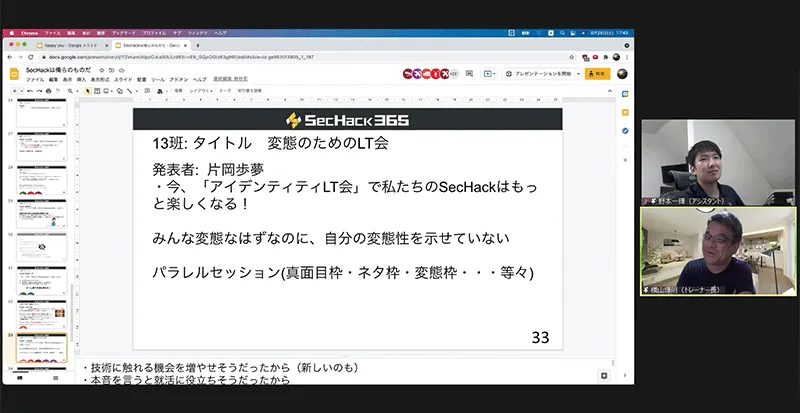Click the plus add-ons side panel icon
The height and width of the screenshot is (413, 800).
(625, 160)
